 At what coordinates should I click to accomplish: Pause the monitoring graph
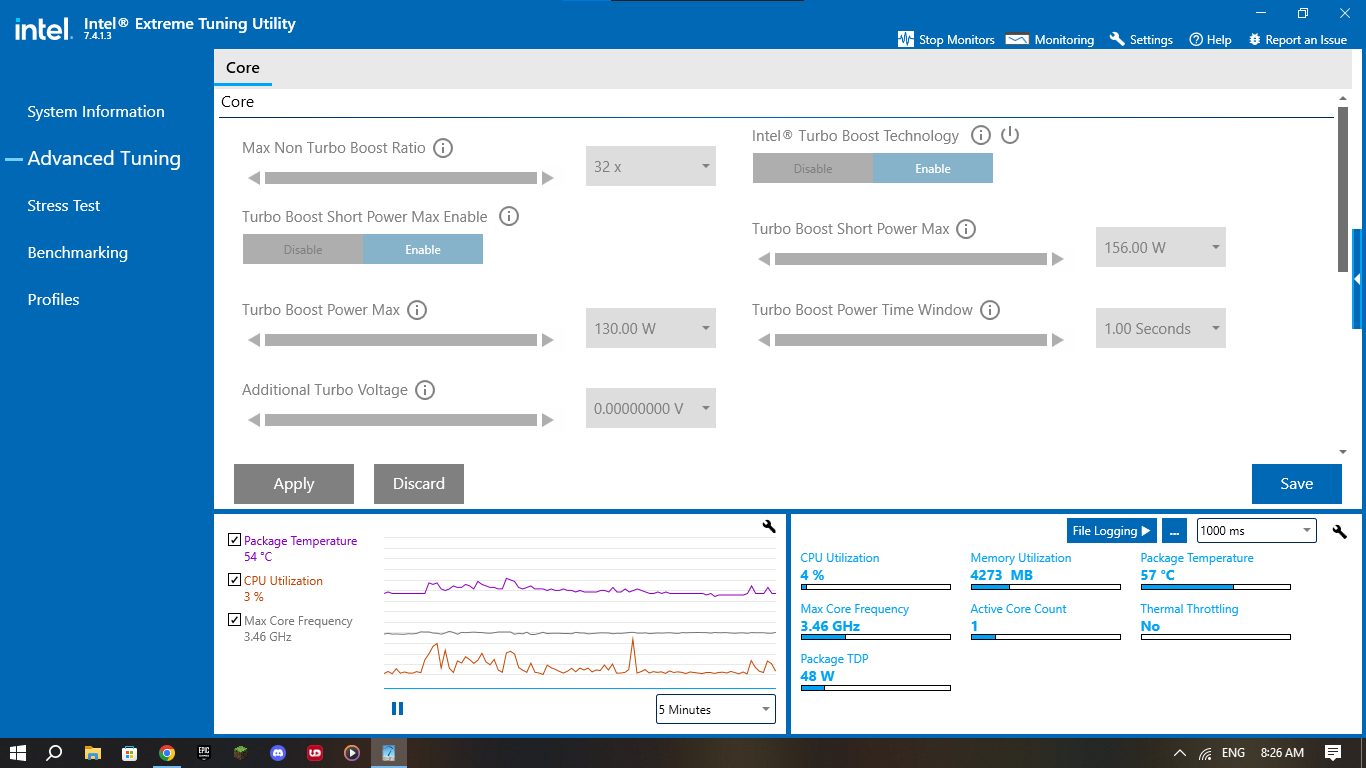(397, 709)
